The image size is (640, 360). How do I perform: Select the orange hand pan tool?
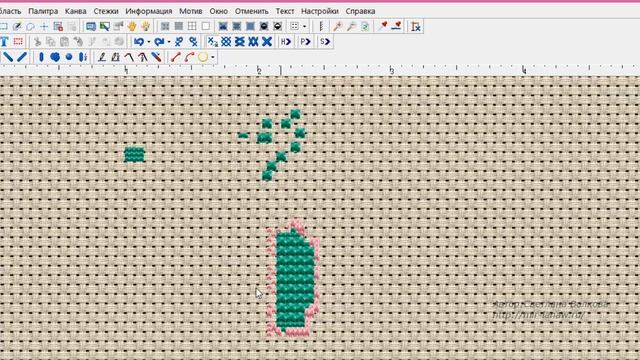pos(131,27)
